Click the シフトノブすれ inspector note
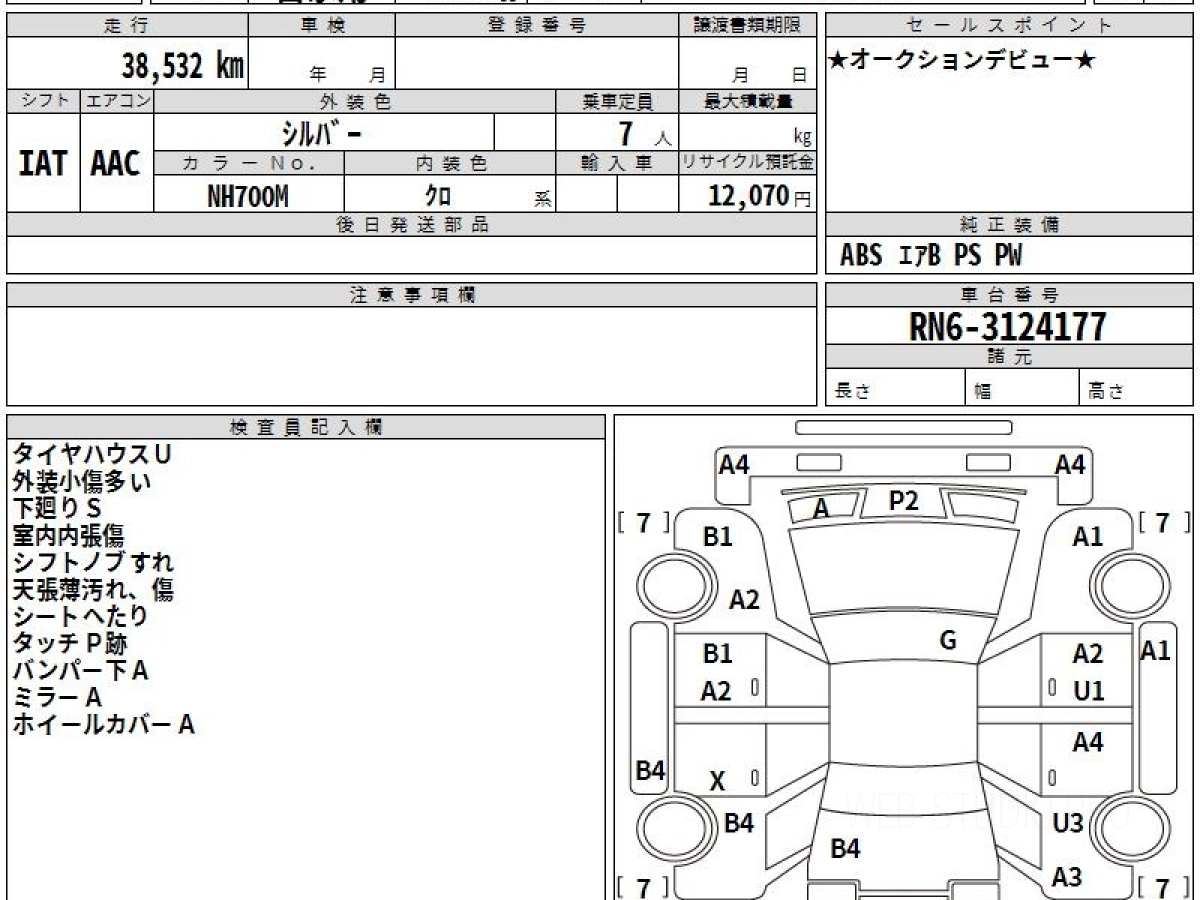Screen dimensions: 1200x900 pyautogui.click(x=93, y=562)
